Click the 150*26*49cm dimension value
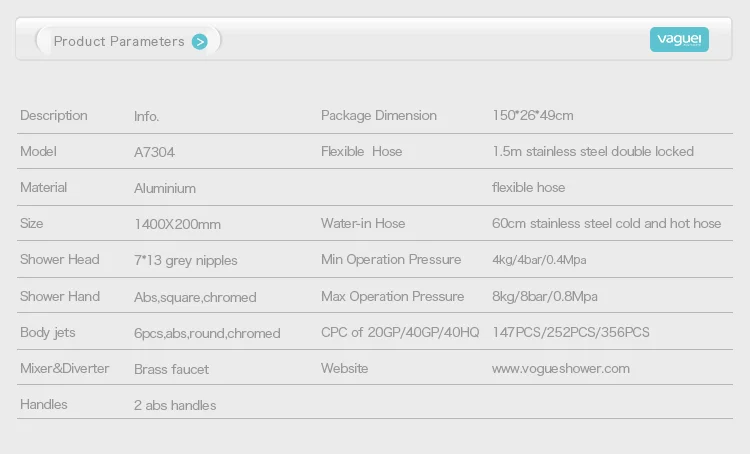The height and width of the screenshot is (454, 750). tap(533, 116)
